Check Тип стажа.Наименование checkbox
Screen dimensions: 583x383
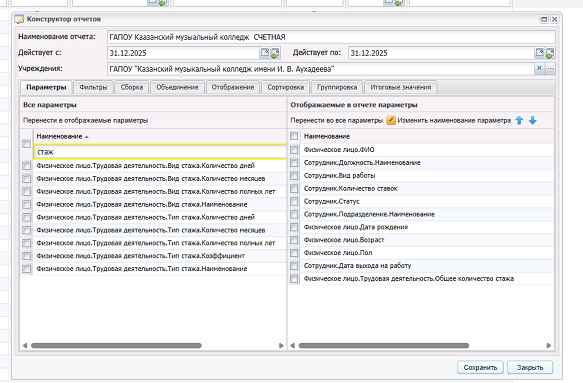click(x=26, y=269)
